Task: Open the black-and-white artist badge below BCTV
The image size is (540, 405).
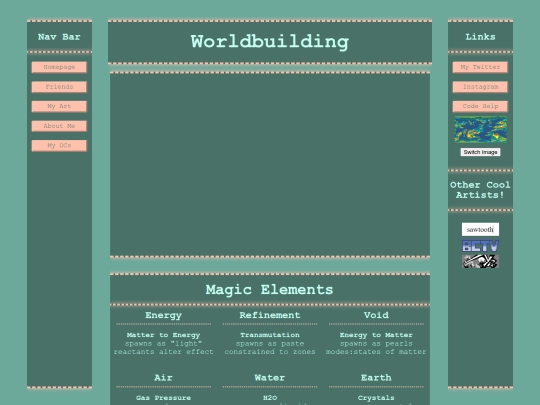Action: pos(480,261)
